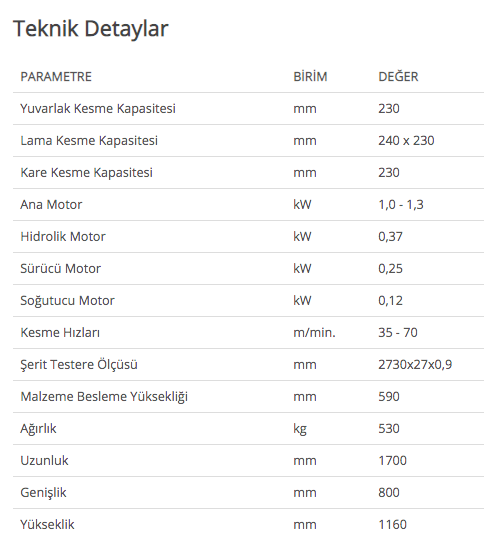The height and width of the screenshot is (548, 484).
Task: Click the blade size value 2730x27x0,9
Action: tap(415, 365)
